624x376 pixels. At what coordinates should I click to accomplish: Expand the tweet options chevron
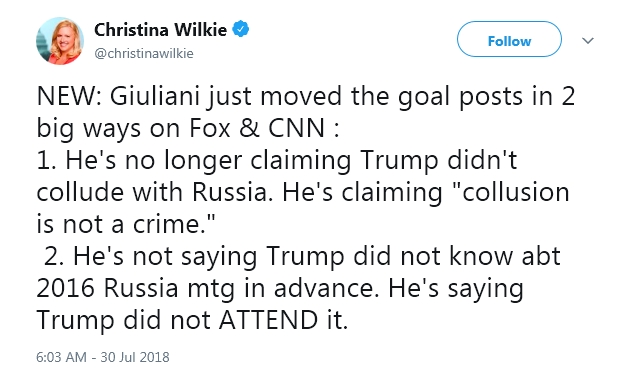coord(588,40)
